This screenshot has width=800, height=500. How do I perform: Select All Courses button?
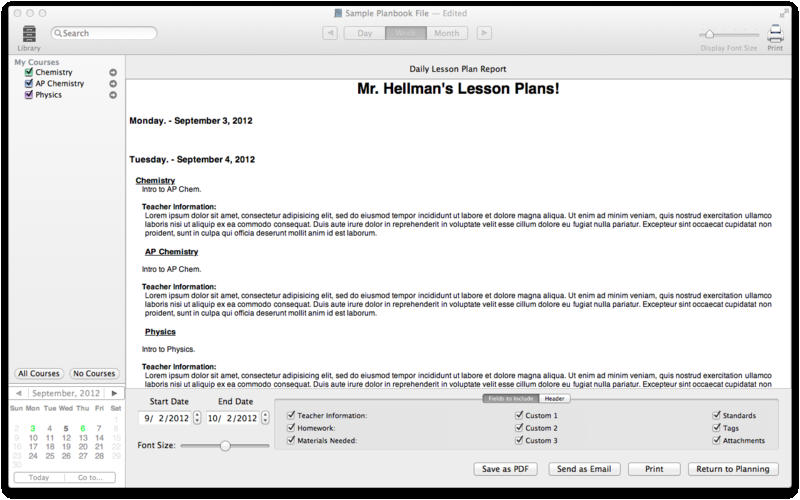pos(39,373)
